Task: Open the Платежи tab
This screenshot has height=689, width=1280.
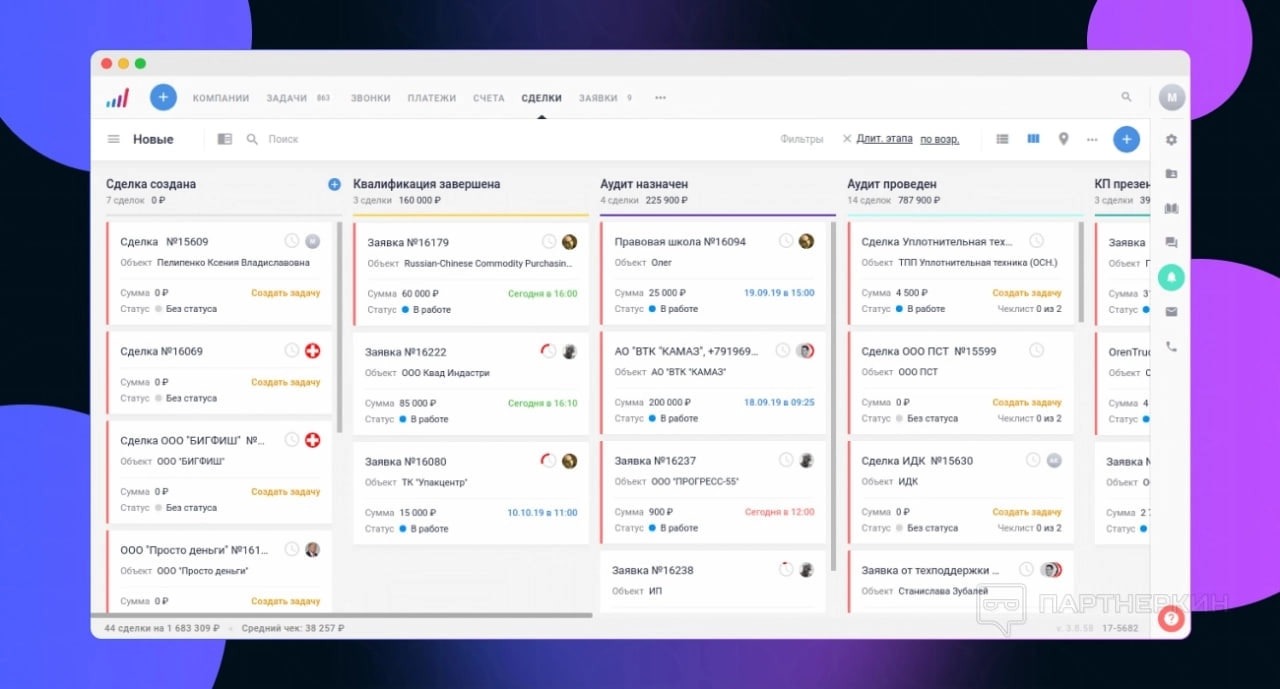Action: (x=431, y=98)
